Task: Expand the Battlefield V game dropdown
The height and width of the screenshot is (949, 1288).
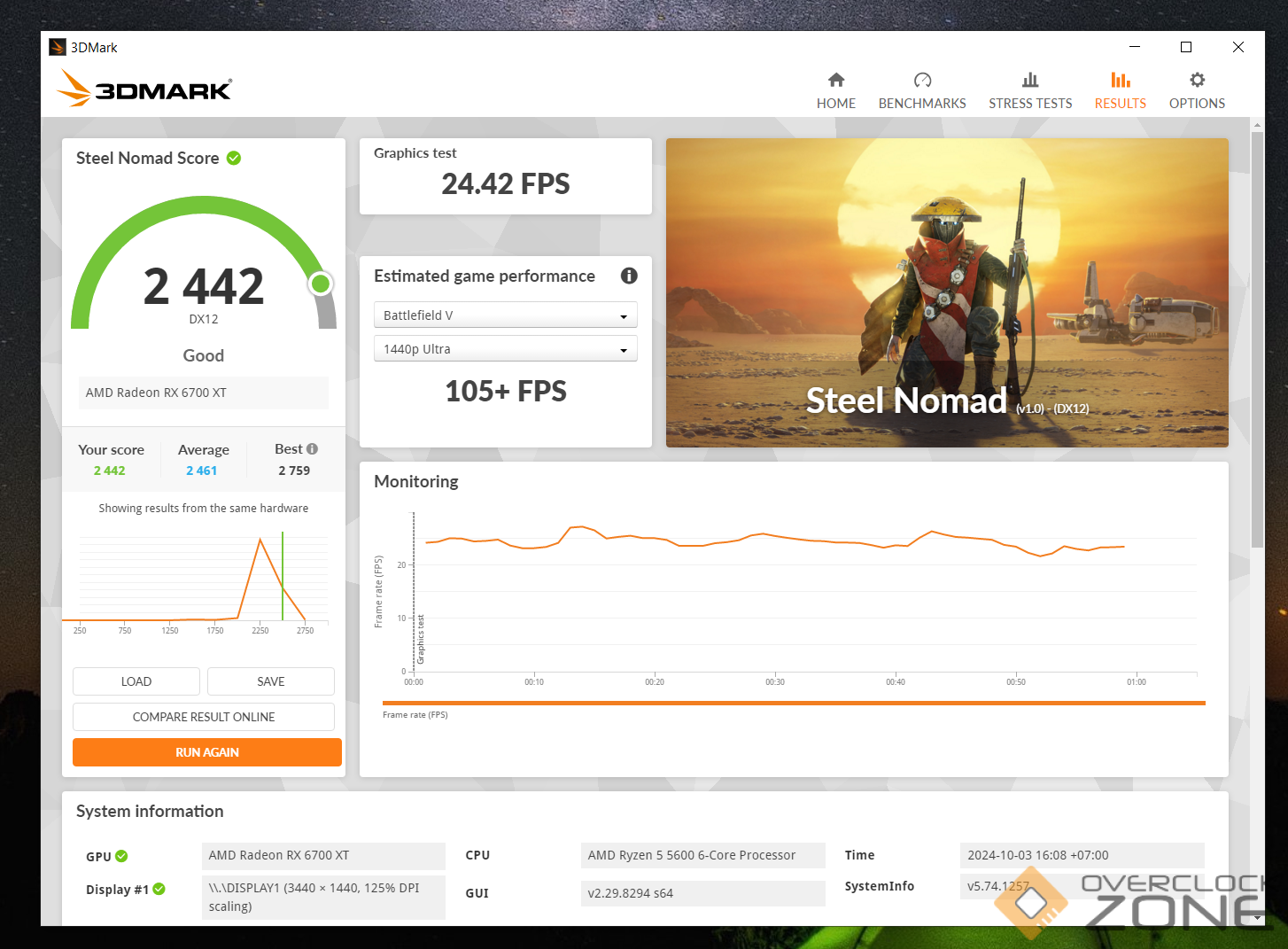Action: click(x=505, y=315)
